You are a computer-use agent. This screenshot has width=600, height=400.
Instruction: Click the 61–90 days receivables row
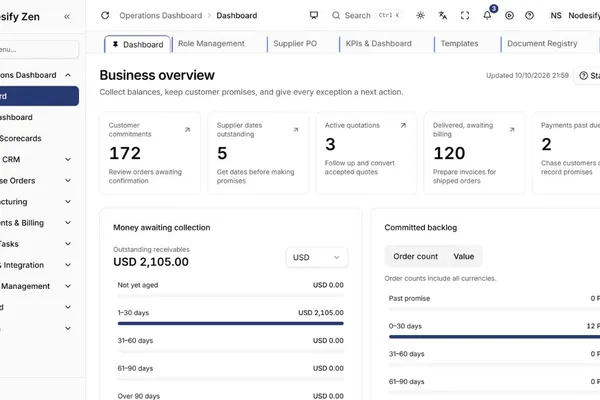(x=230, y=372)
